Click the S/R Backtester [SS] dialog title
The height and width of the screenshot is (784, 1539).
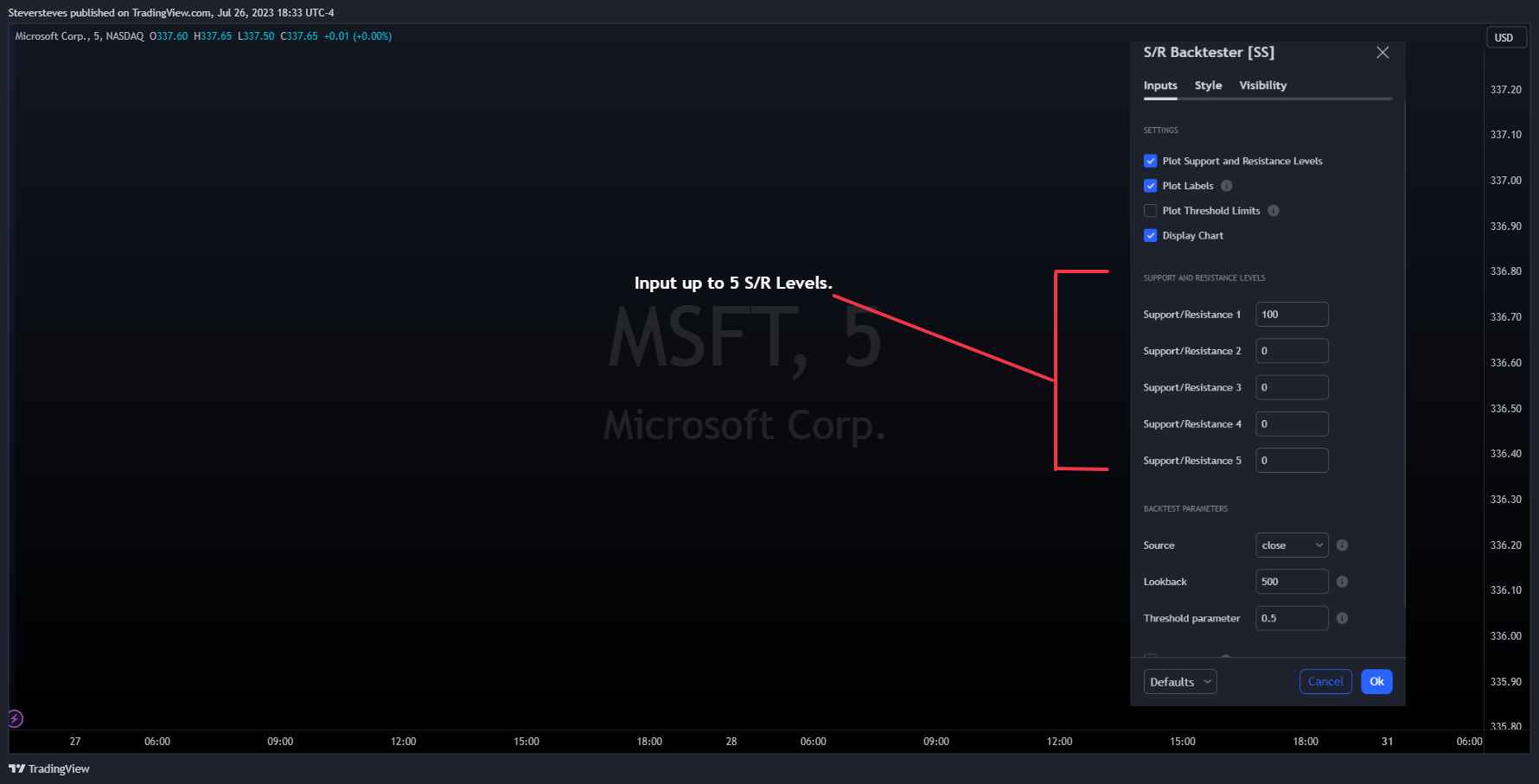1209,53
